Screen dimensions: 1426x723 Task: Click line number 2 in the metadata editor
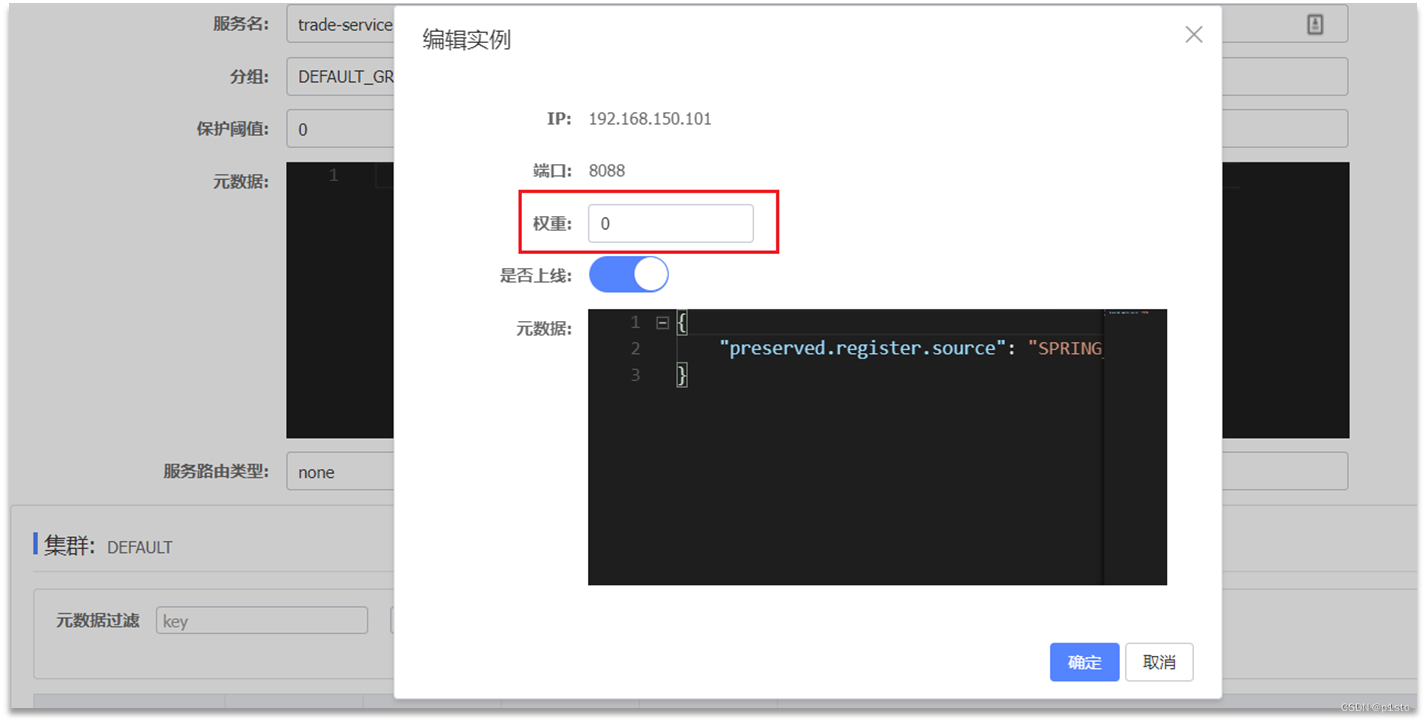point(635,348)
